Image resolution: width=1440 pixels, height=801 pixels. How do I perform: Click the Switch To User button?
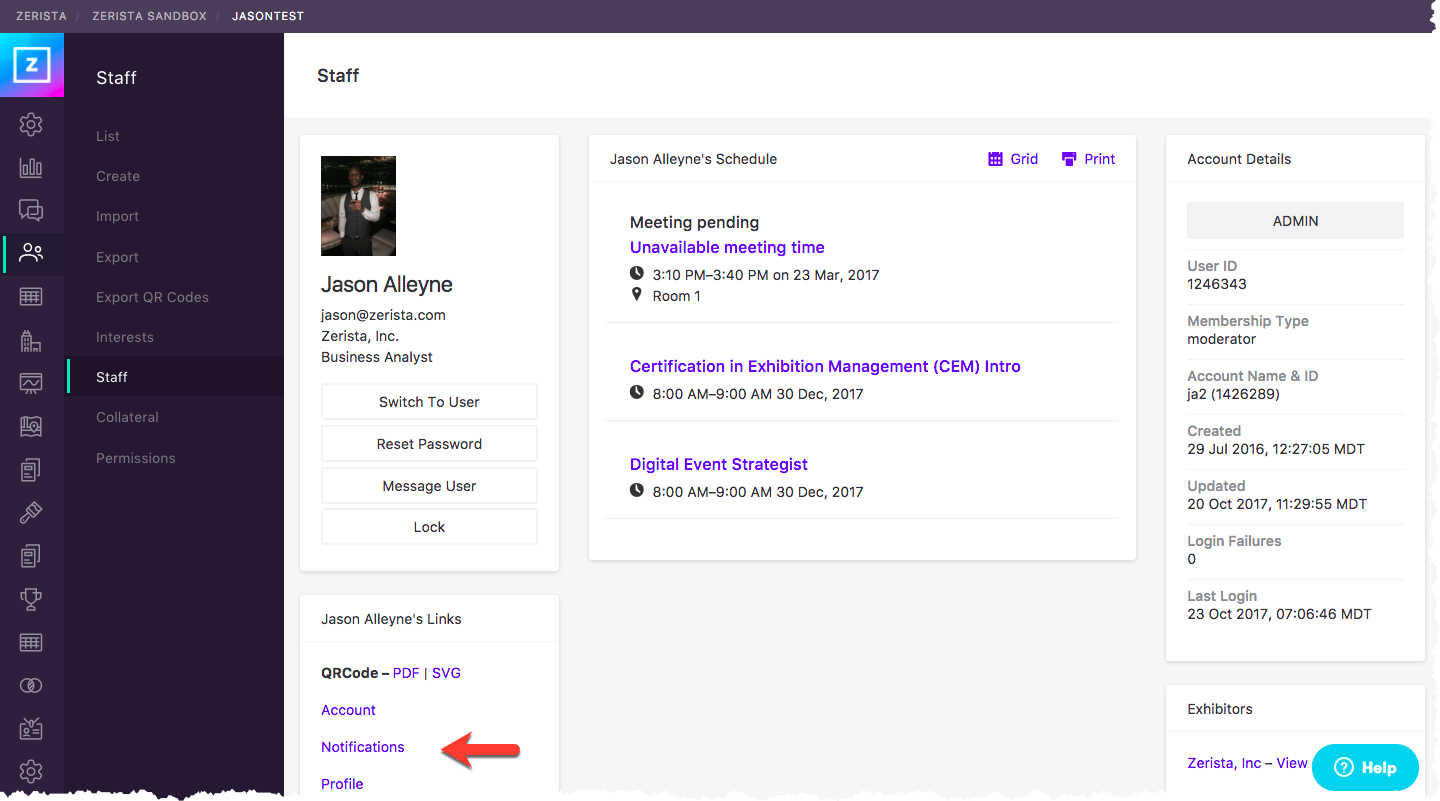pyautogui.click(x=429, y=402)
